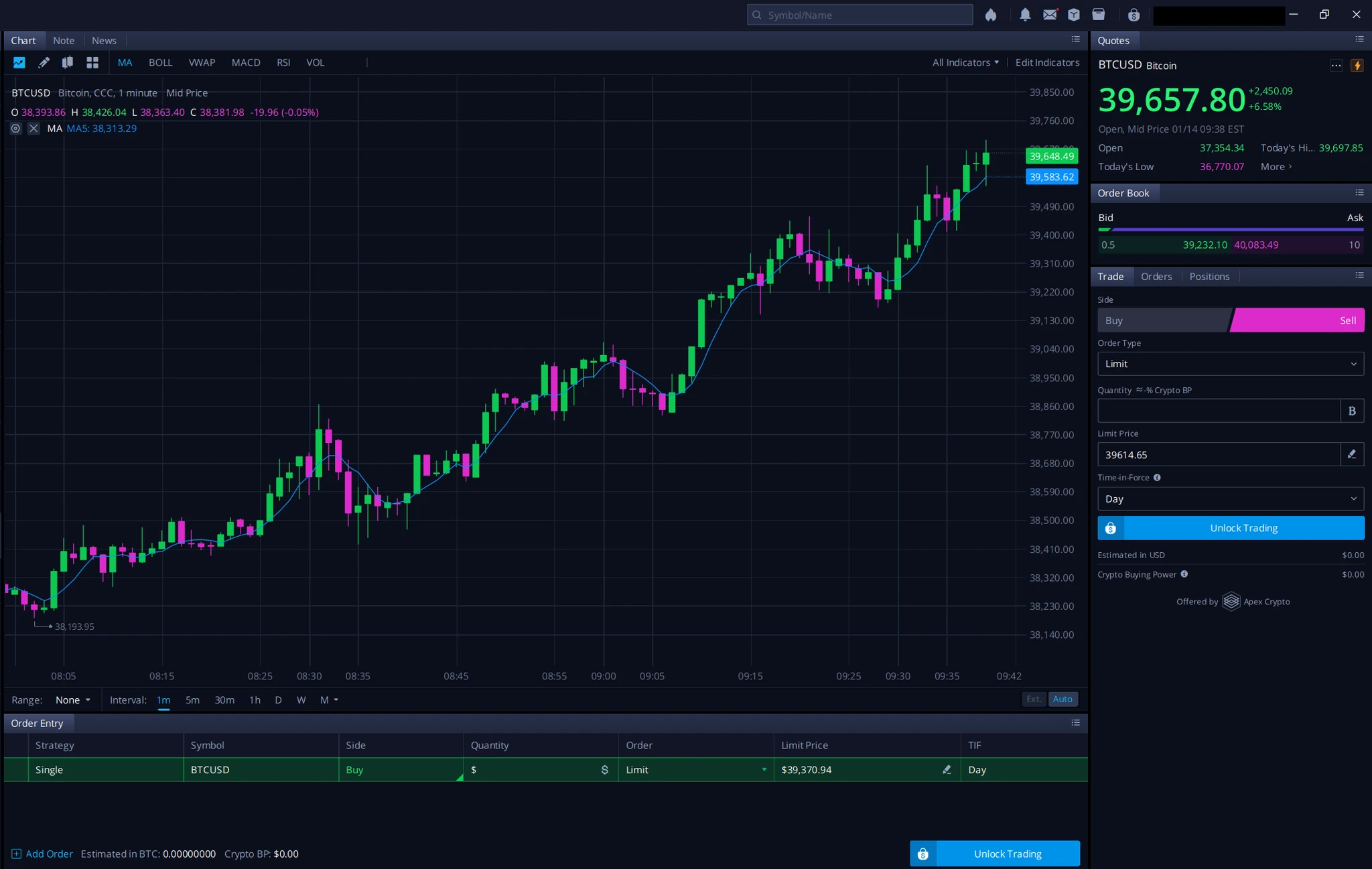This screenshot has height=869, width=1372.
Task: Select the 30m interval
Action: point(224,699)
